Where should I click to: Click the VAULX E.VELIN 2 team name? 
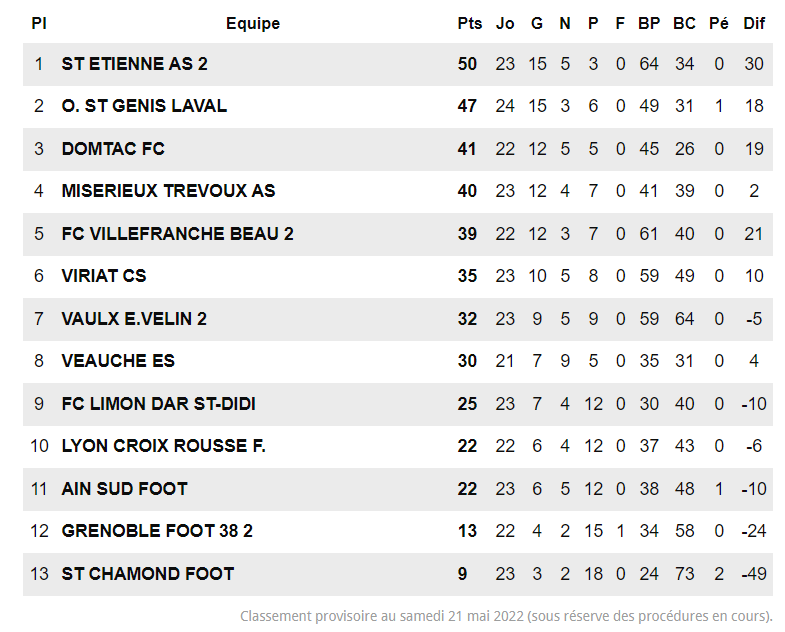[x=134, y=319]
